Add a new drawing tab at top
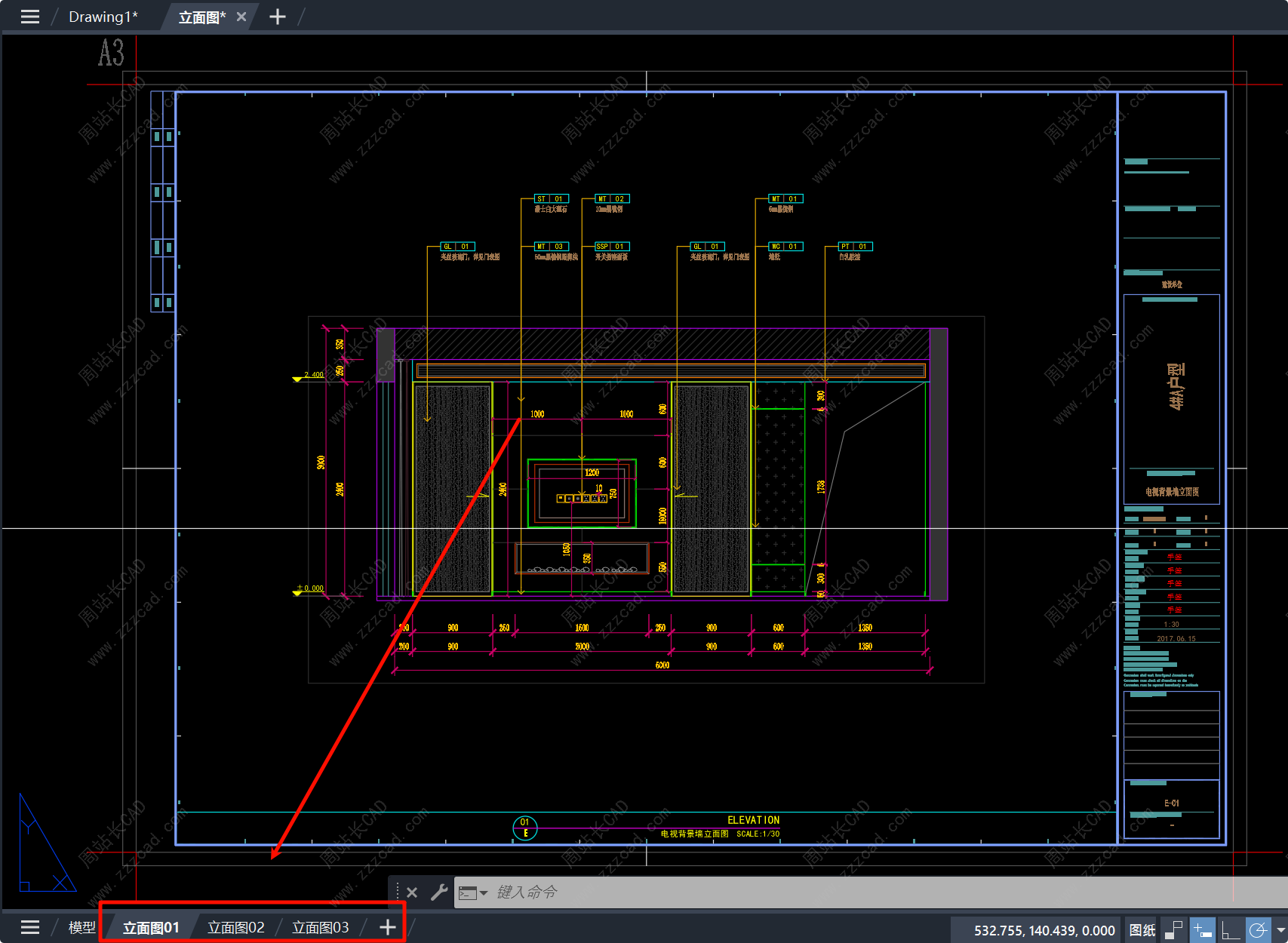1288x943 pixels. (x=278, y=17)
